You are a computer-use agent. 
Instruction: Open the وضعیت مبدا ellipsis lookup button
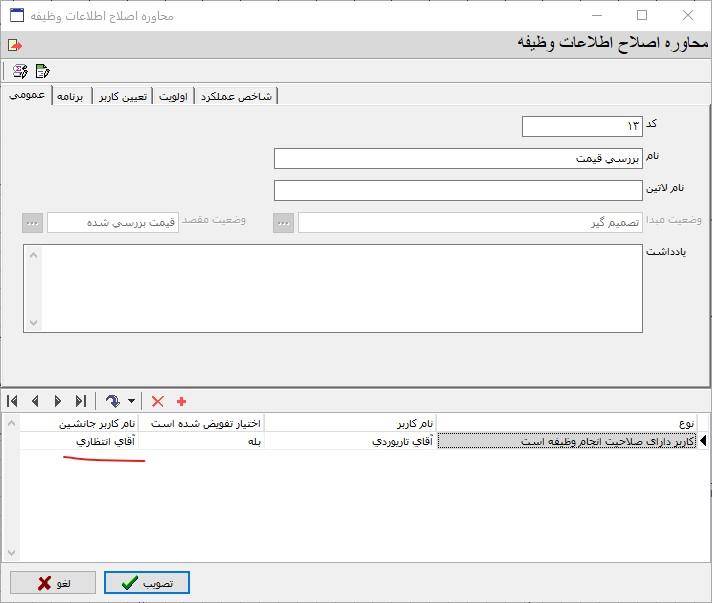pos(284,223)
